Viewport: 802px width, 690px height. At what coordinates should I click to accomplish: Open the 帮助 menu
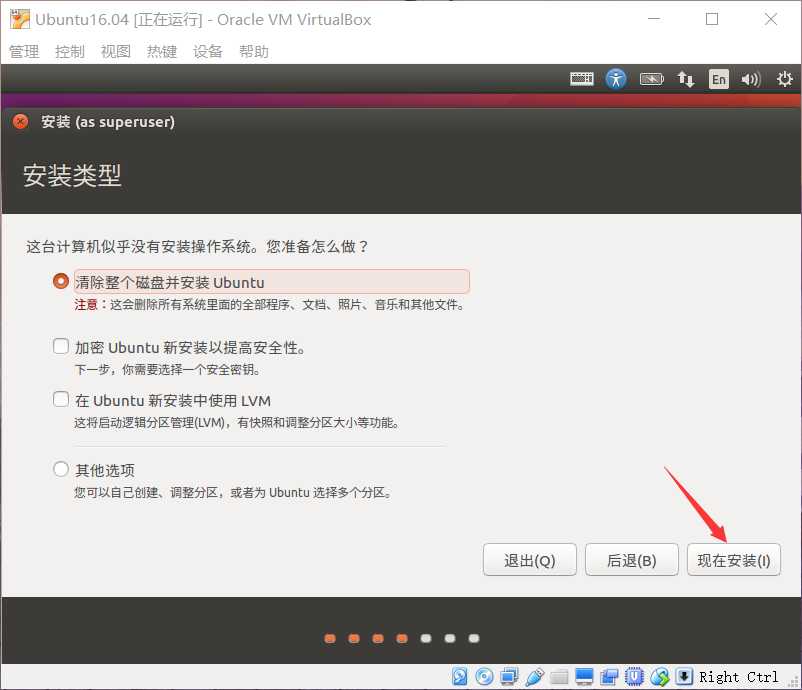(x=254, y=51)
